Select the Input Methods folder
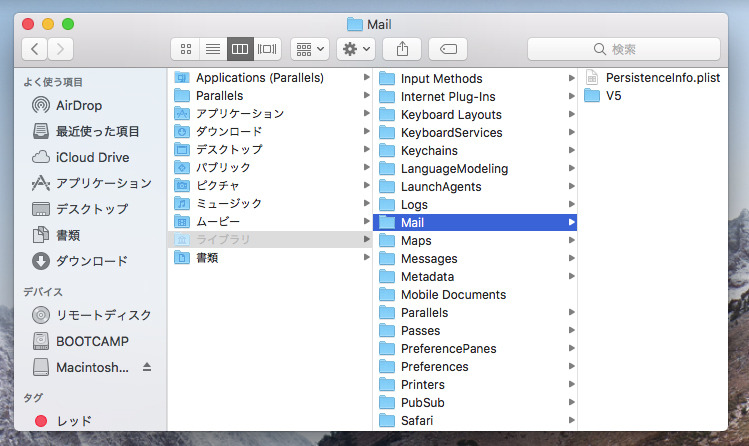The image size is (749, 446). [475, 78]
